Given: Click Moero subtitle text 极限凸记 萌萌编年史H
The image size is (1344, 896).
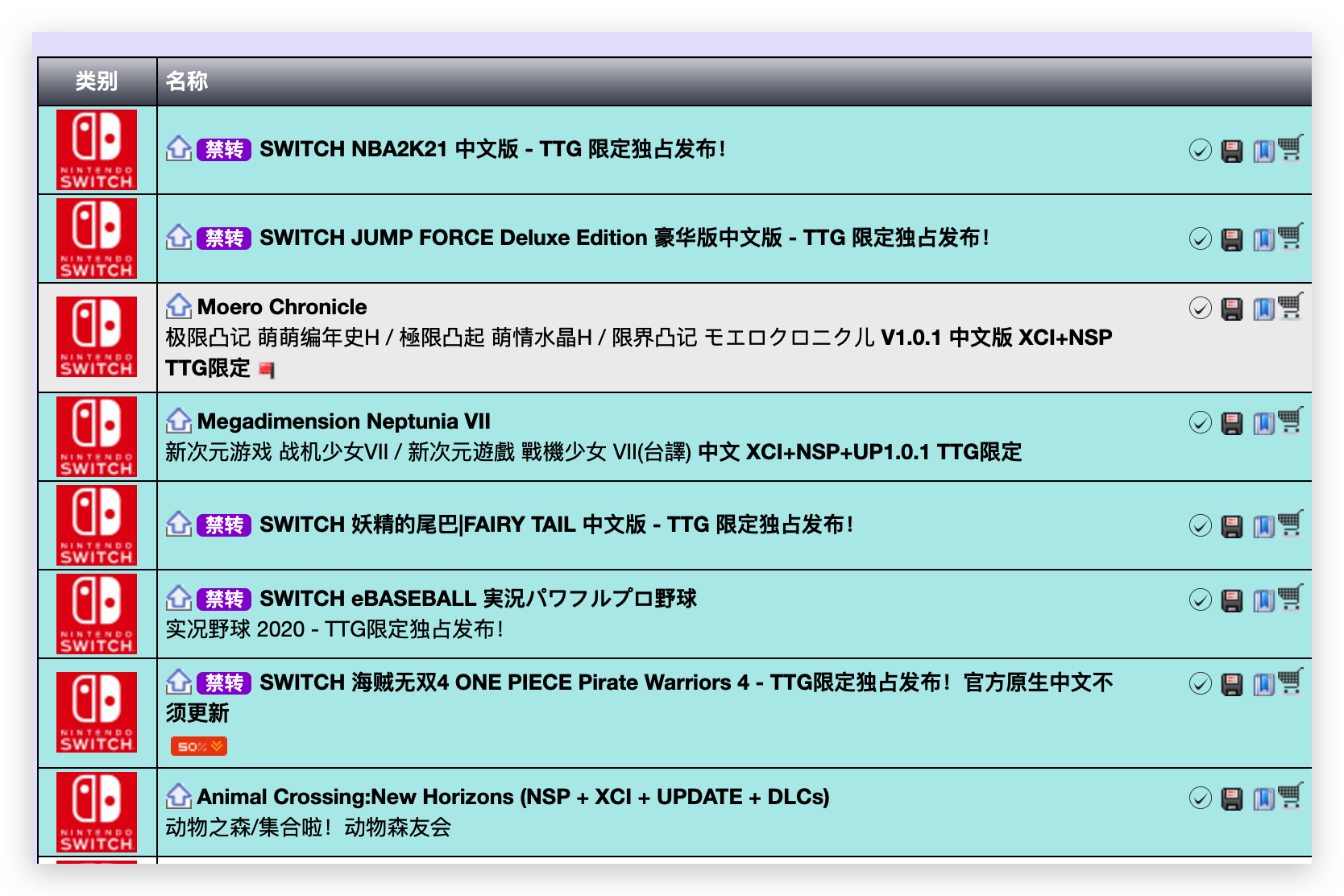Looking at the screenshot, I should [272, 338].
